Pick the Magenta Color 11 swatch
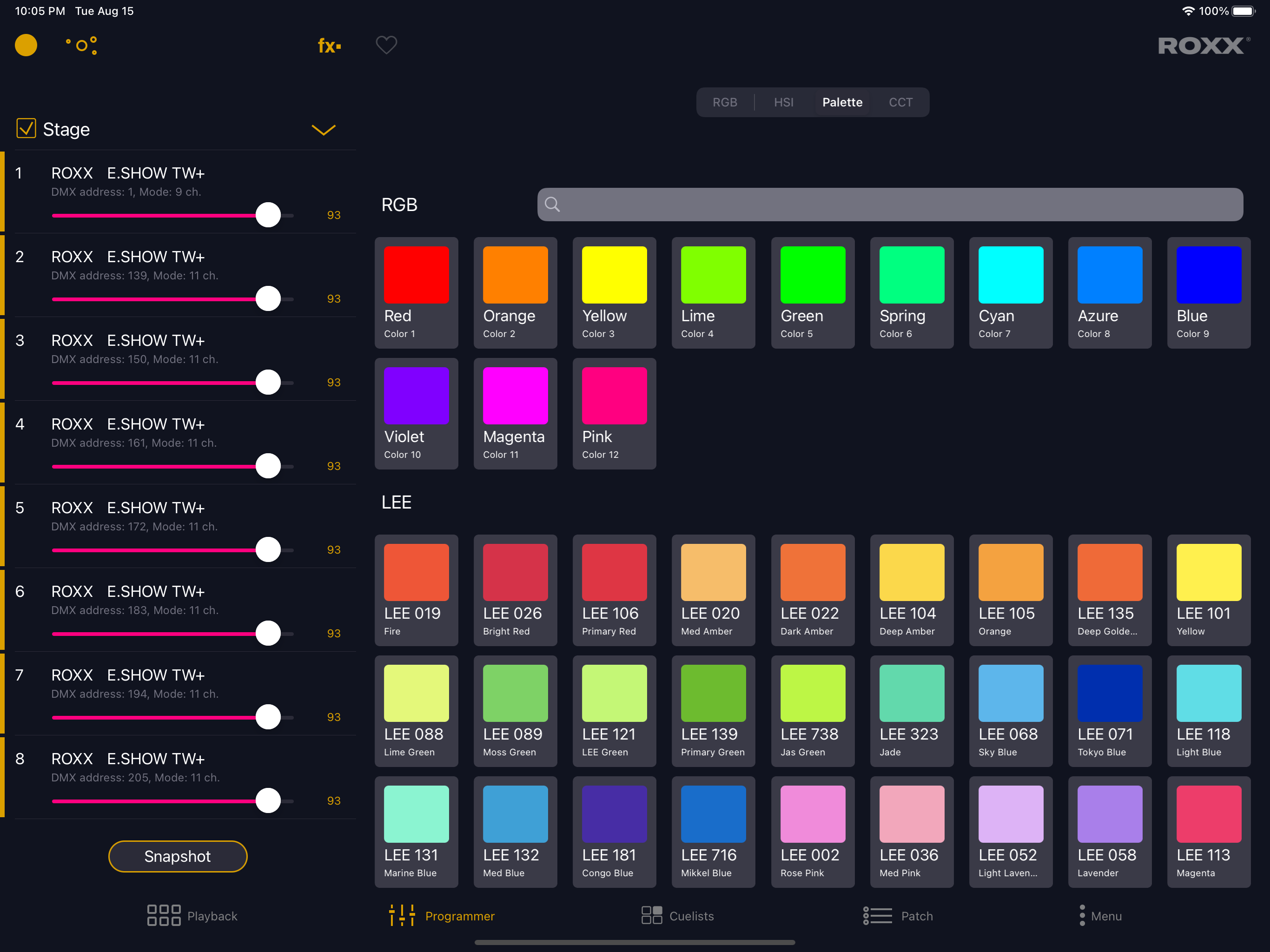The width and height of the screenshot is (1270, 952). point(515,413)
